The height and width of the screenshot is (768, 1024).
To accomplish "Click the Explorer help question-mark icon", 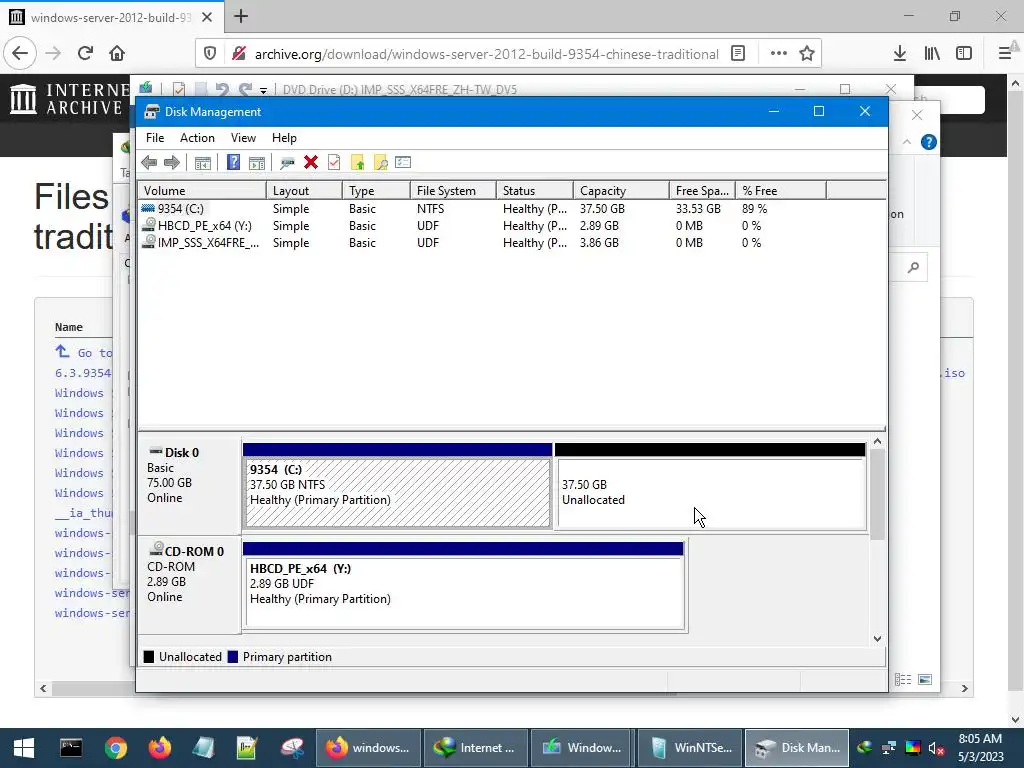I will tap(928, 142).
